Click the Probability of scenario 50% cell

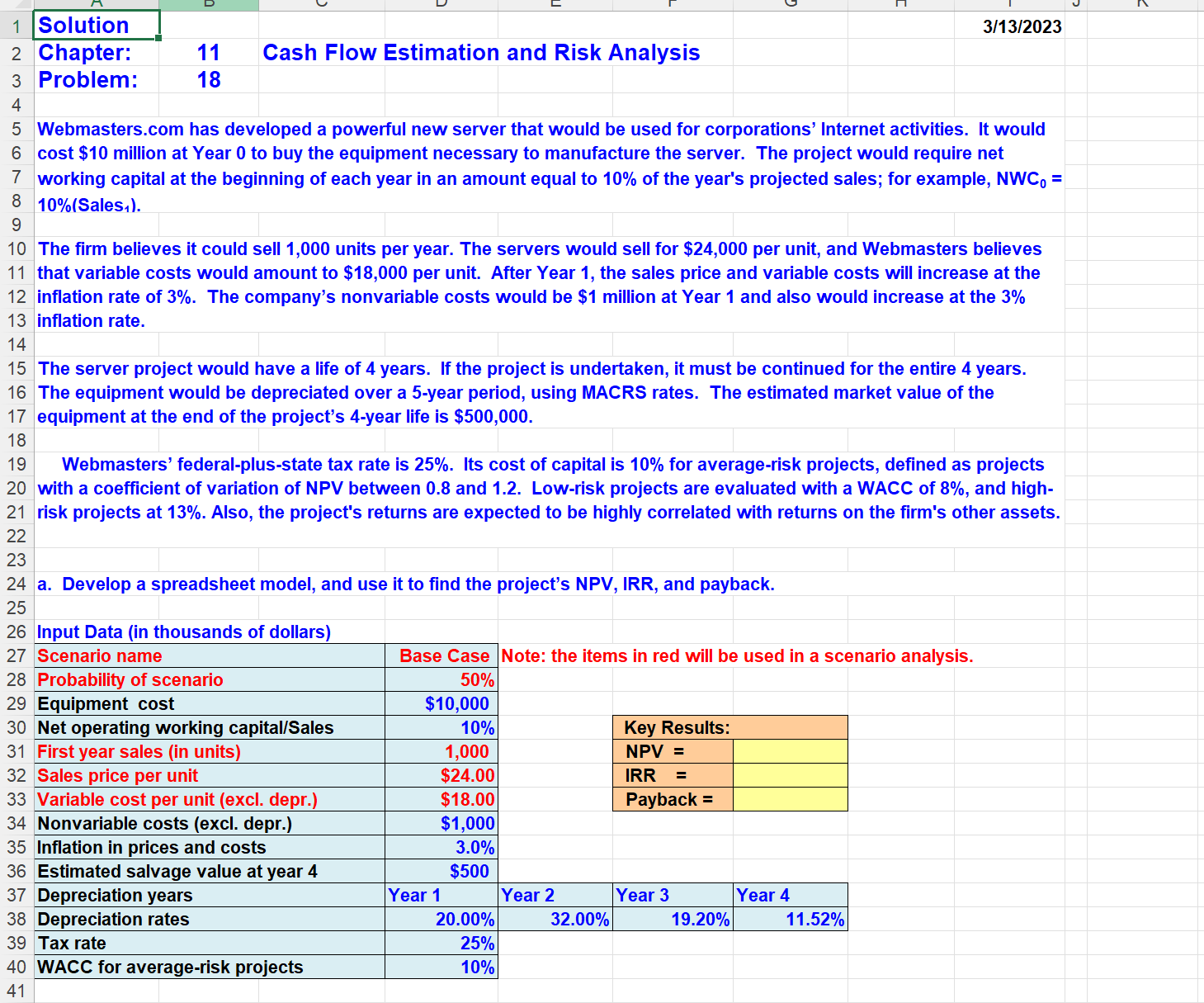[x=441, y=679]
